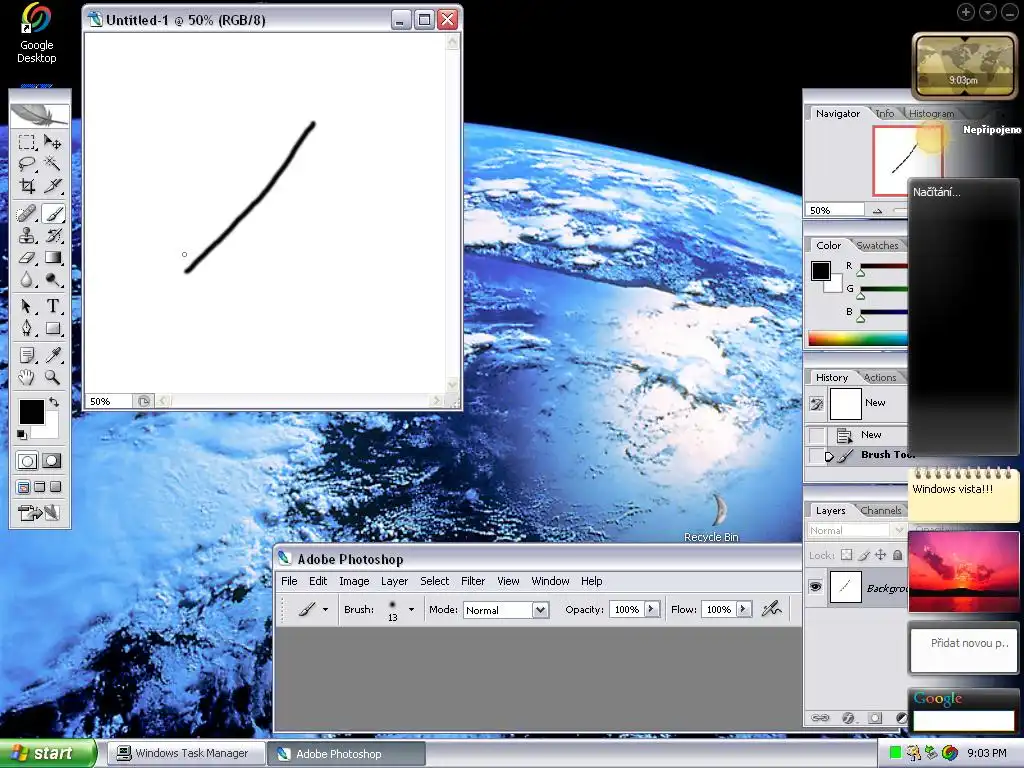Select the Eyedropper tool
The width and height of the screenshot is (1024, 768).
tap(53, 355)
